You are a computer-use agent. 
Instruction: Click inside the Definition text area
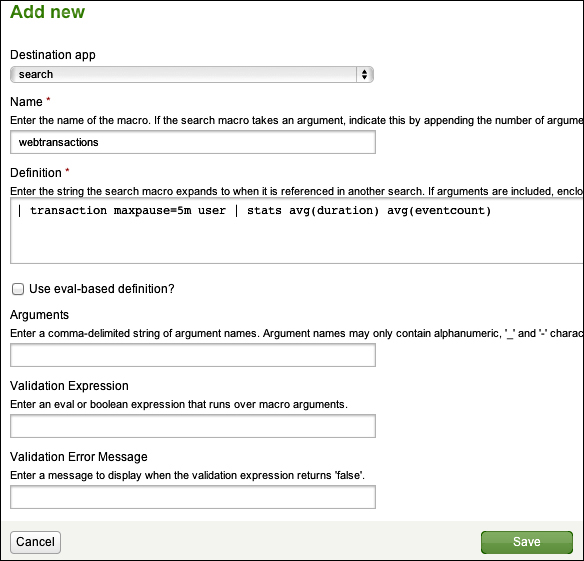click(297, 231)
